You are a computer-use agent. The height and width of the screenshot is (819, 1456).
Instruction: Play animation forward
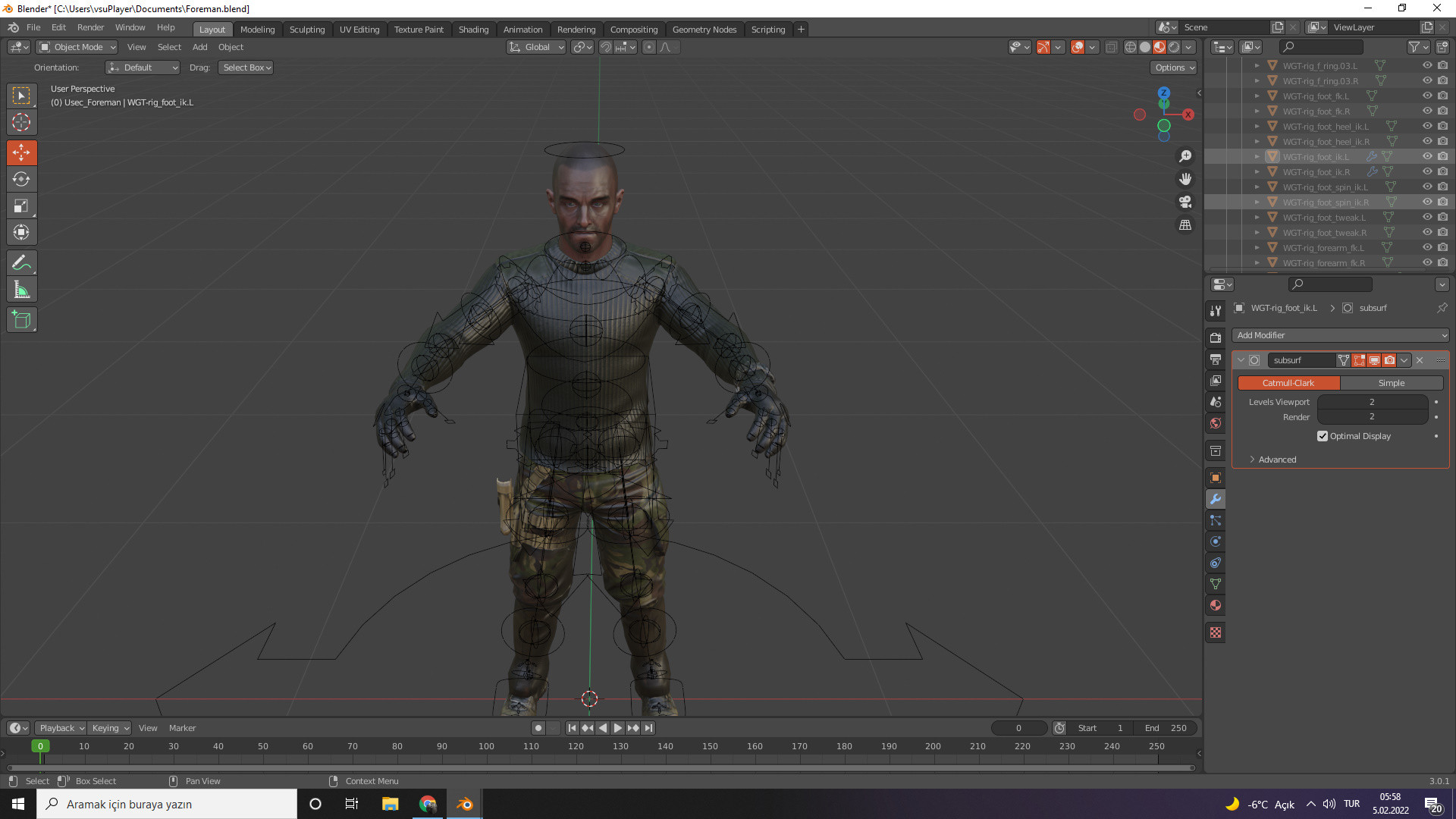(x=618, y=728)
